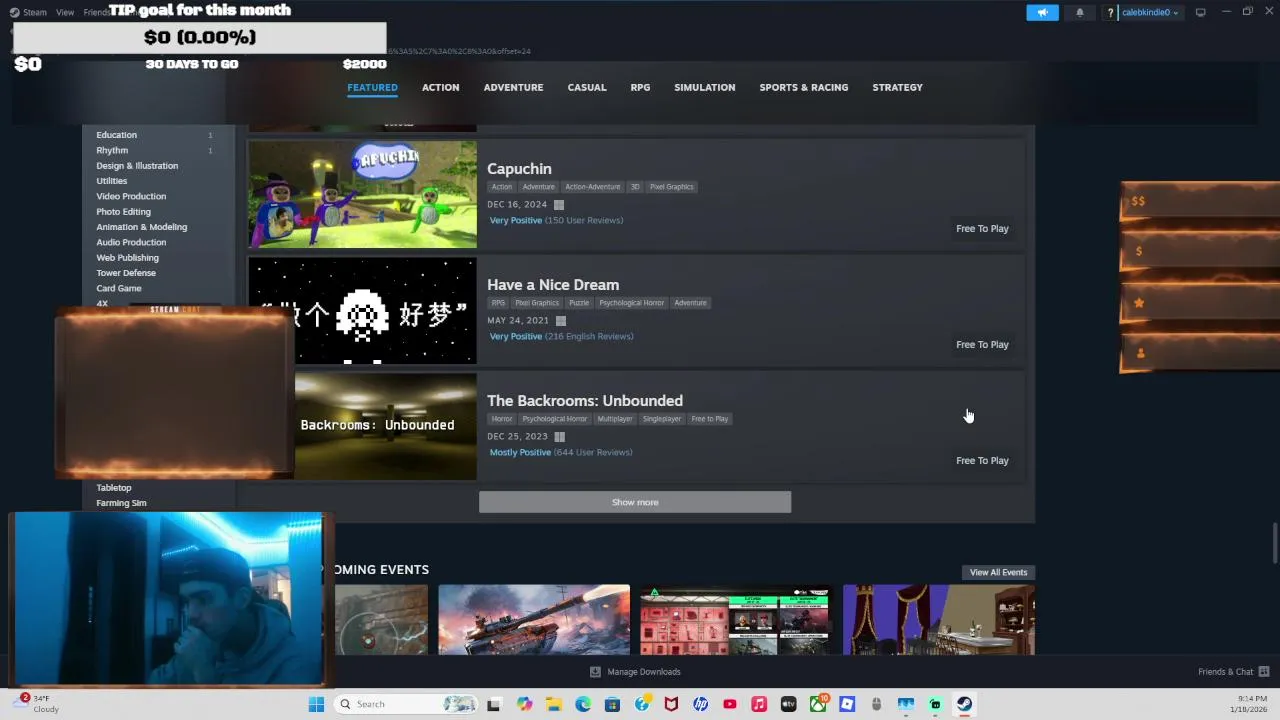The image size is (1280, 720).
Task: Open the Friends & Chat label
Action: [x=1225, y=672]
